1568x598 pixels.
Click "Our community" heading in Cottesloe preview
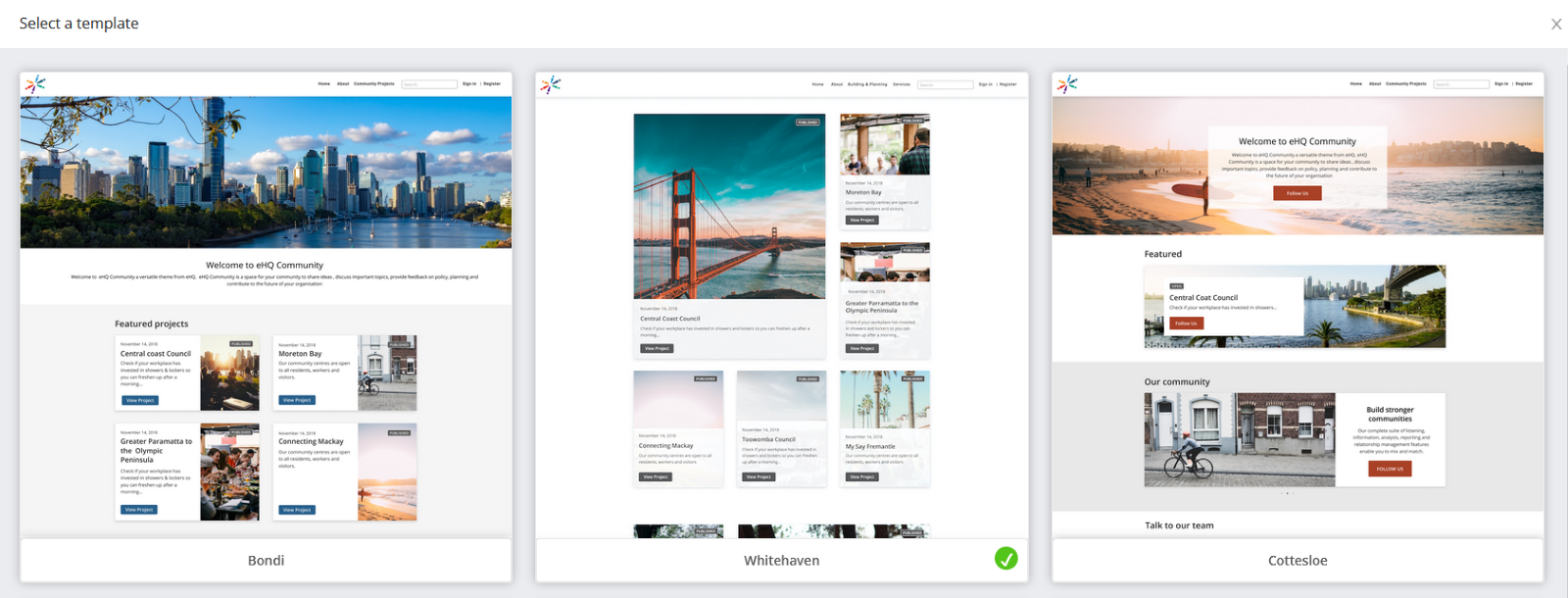(1177, 382)
